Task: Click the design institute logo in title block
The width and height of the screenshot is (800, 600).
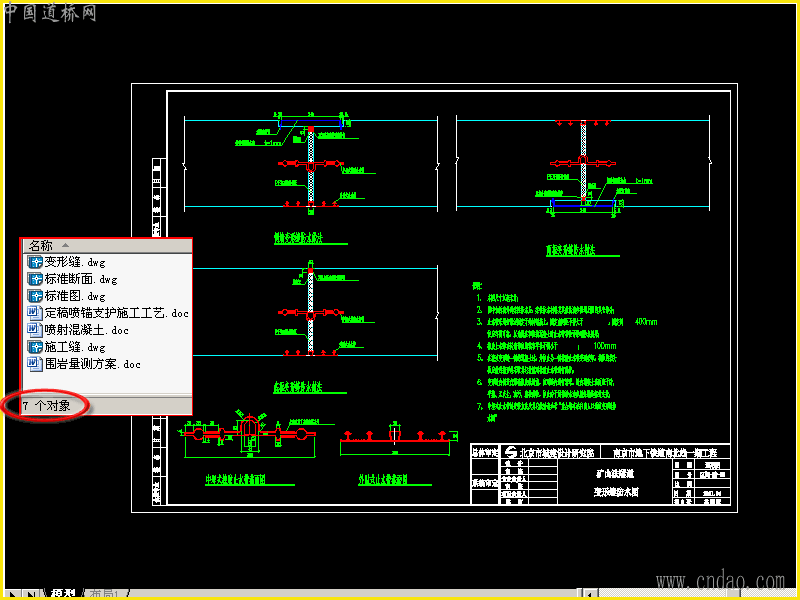Action: point(511,452)
